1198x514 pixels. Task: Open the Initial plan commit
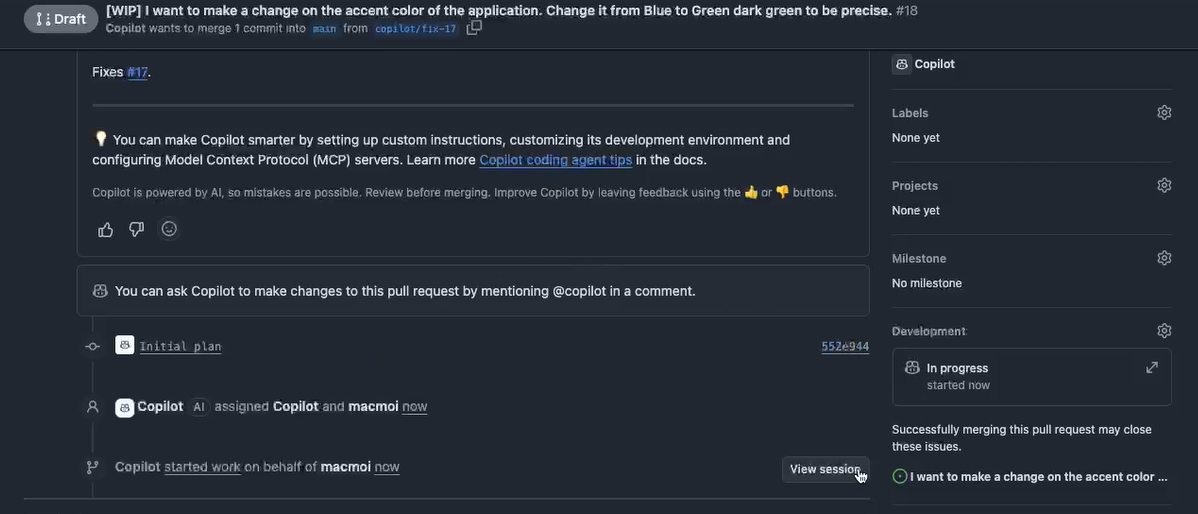point(180,347)
